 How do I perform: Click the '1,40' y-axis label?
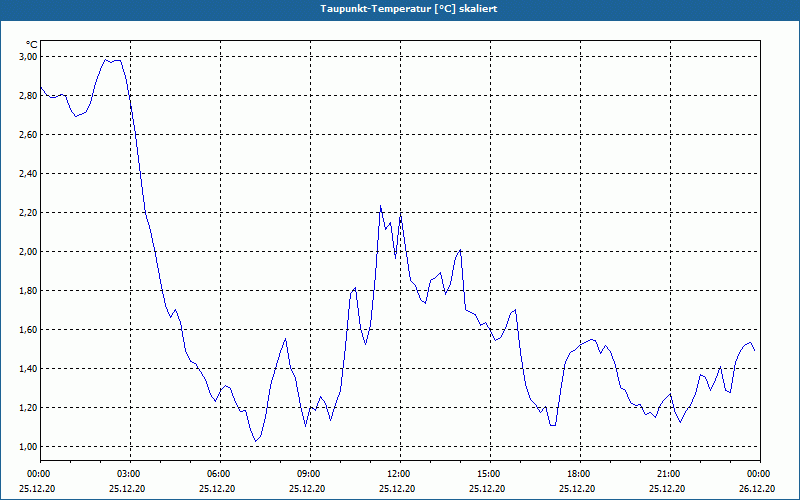pos(29,368)
